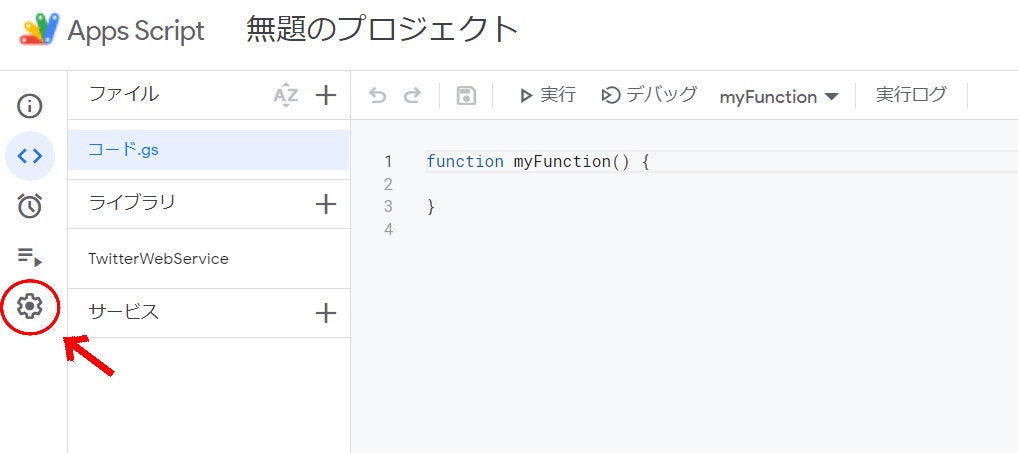Save project with the floppy disk icon
The image size is (1018, 453).
(466, 96)
